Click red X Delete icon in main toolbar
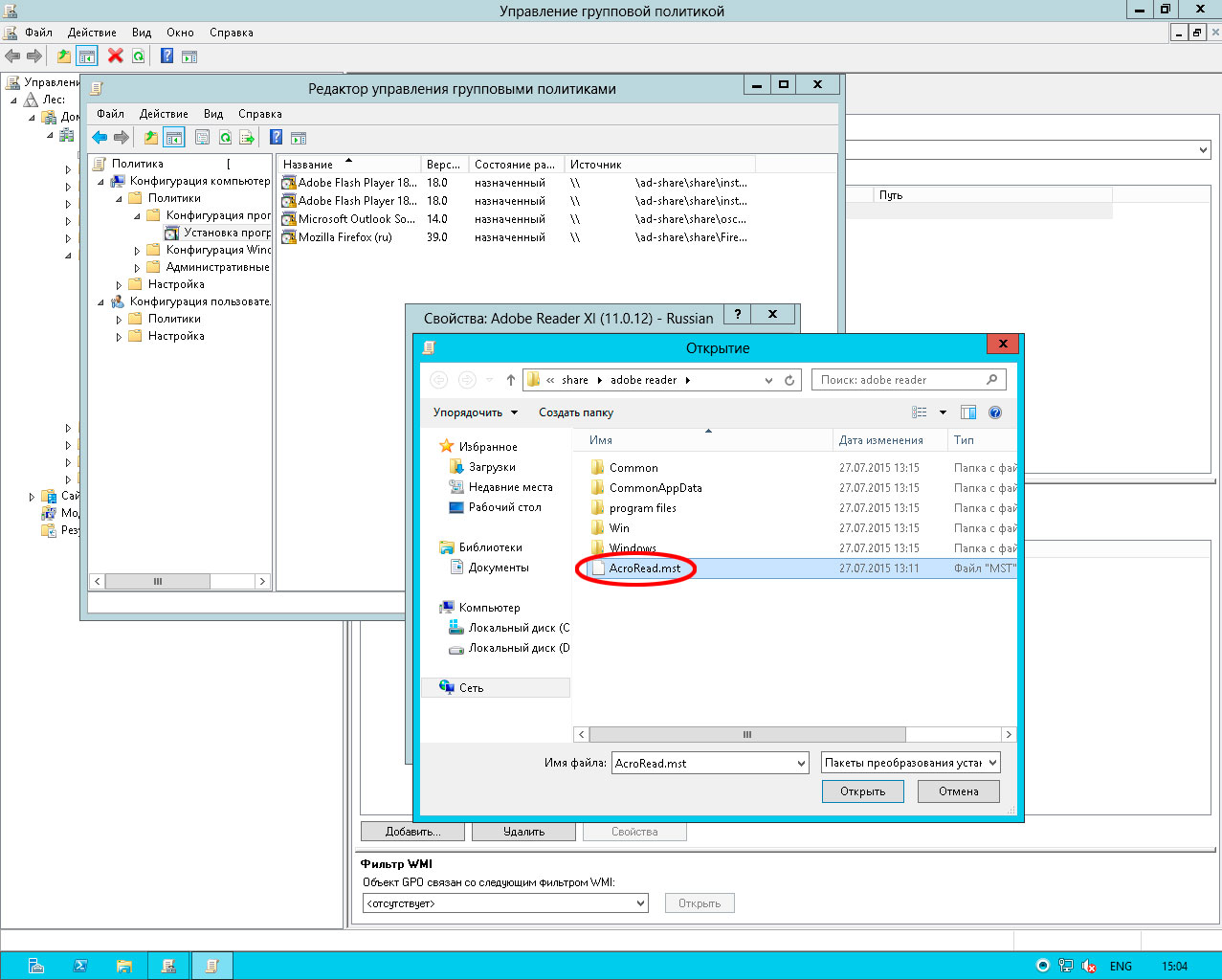Screen dimensions: 1222x980 pos(115,56)
